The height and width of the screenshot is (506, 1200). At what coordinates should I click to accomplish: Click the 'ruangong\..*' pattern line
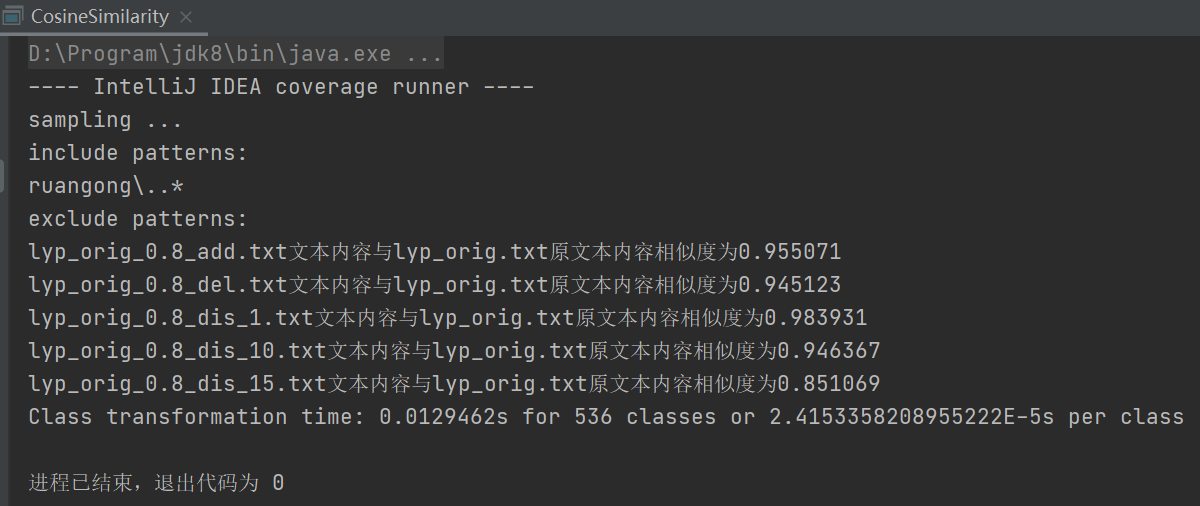106,186
